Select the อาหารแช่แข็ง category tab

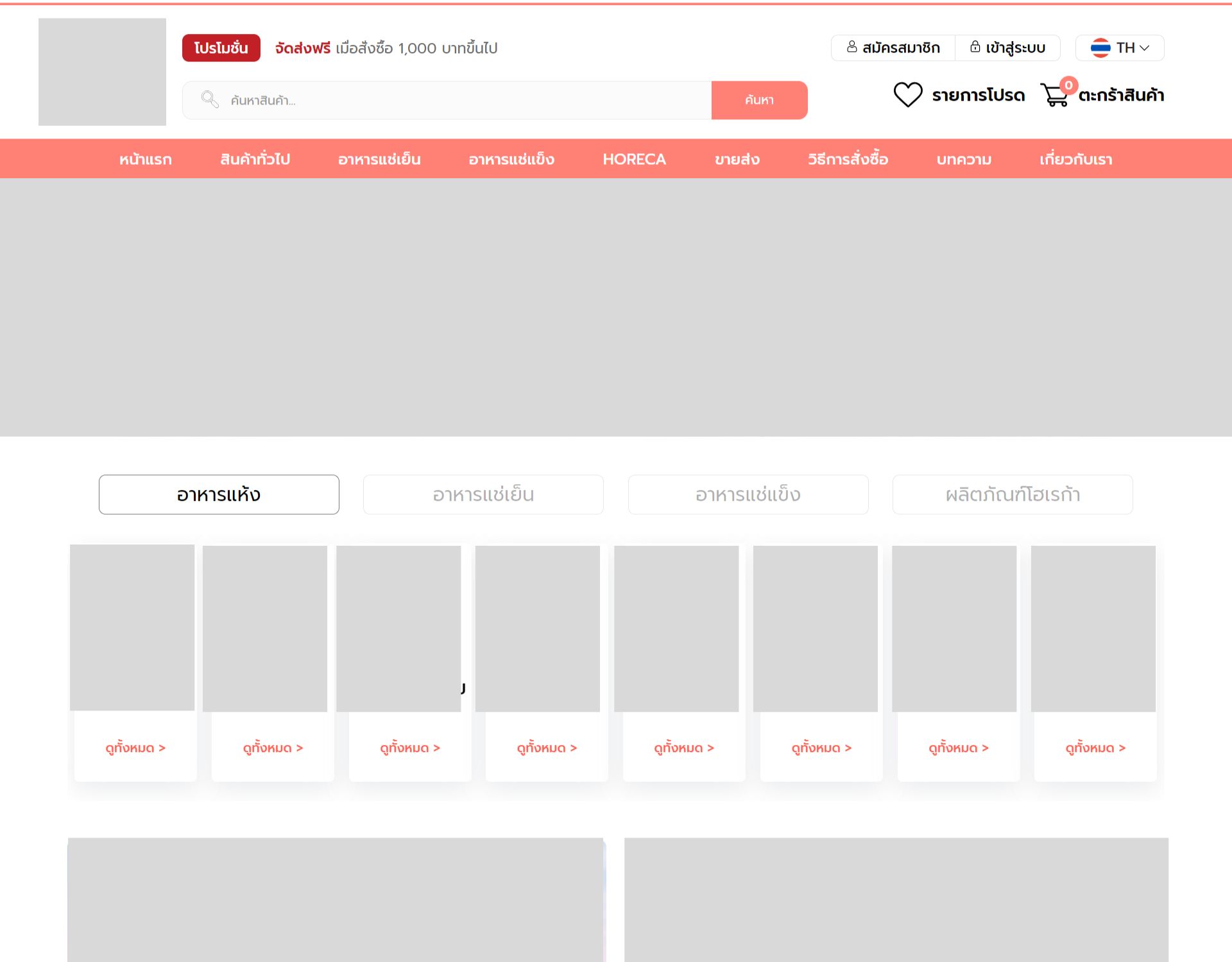click(x=748, y=494)
